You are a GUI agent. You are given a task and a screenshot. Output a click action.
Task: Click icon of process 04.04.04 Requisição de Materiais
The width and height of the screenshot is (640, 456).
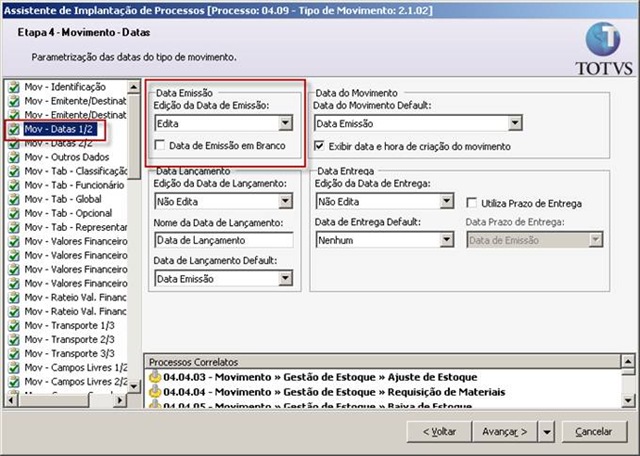pos(155,392)
